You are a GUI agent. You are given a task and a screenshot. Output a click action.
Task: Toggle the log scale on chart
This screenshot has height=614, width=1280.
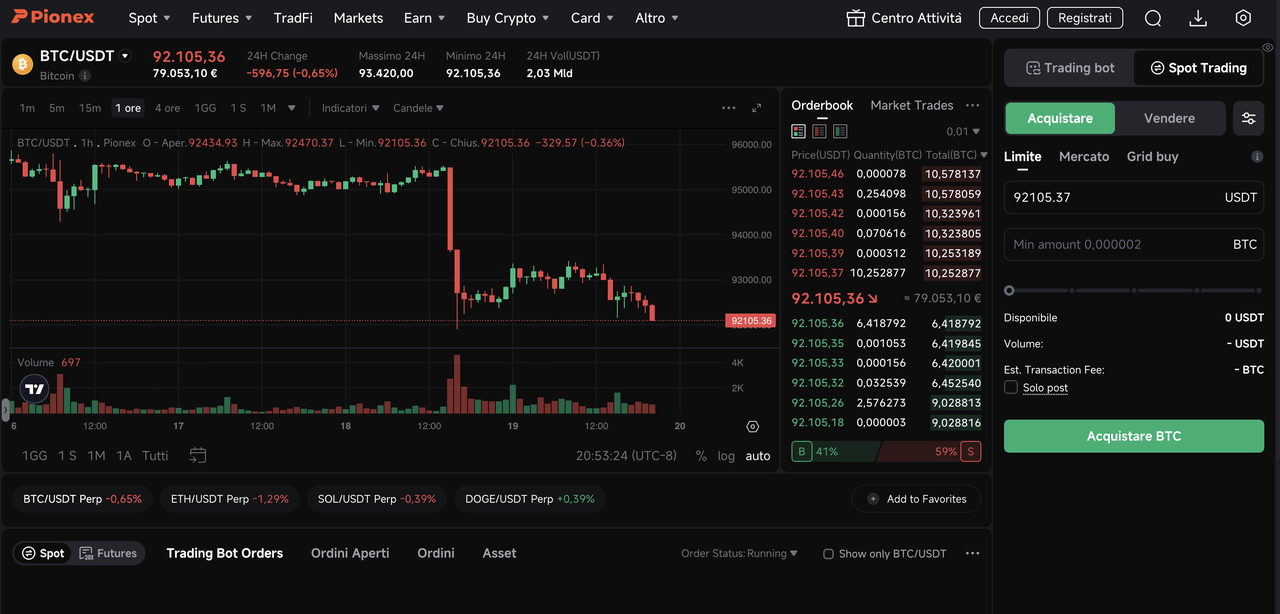726,456
